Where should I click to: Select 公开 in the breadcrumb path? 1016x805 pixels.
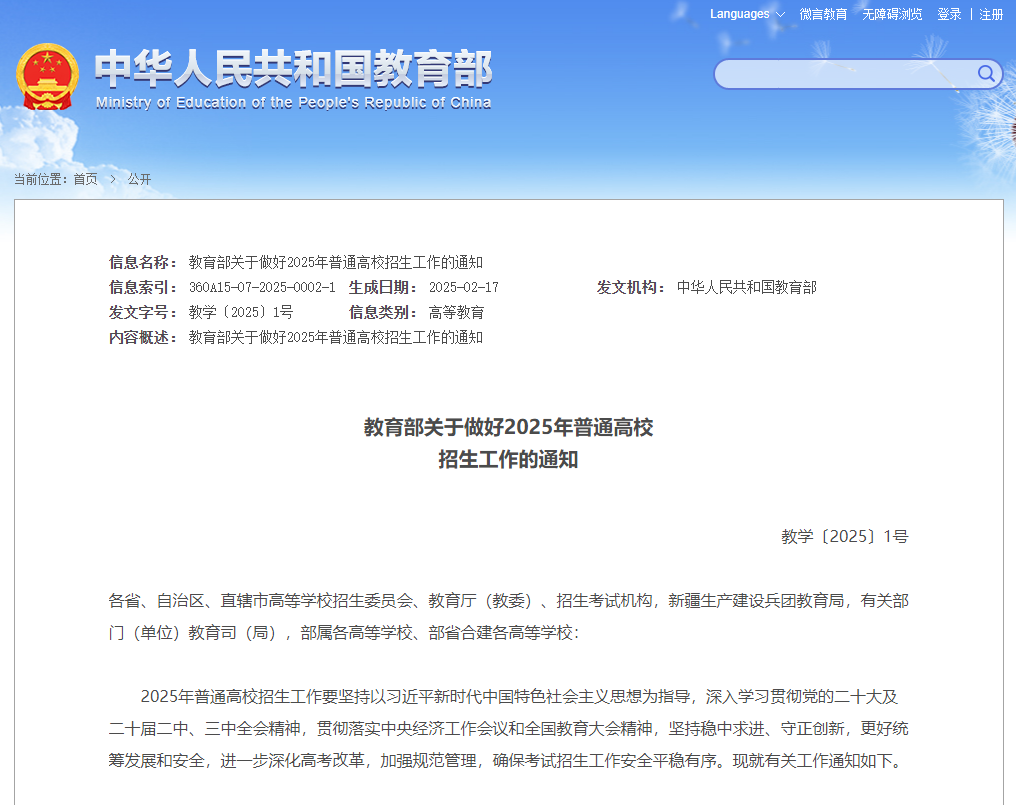click(x=140, y=179)
